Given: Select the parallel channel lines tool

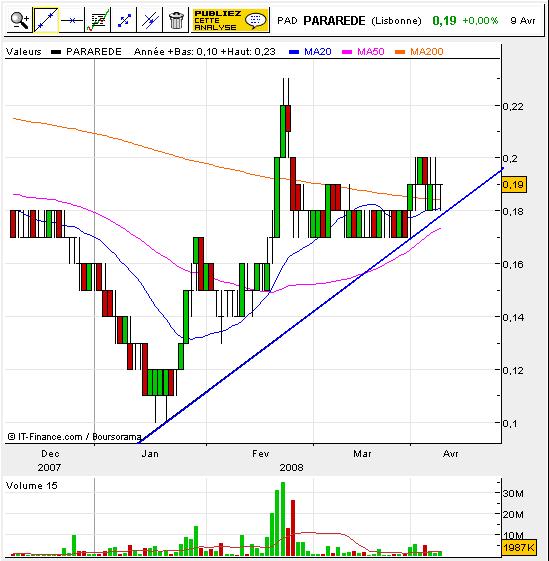Looking at the screenshot, I should (x=150, y=21).
